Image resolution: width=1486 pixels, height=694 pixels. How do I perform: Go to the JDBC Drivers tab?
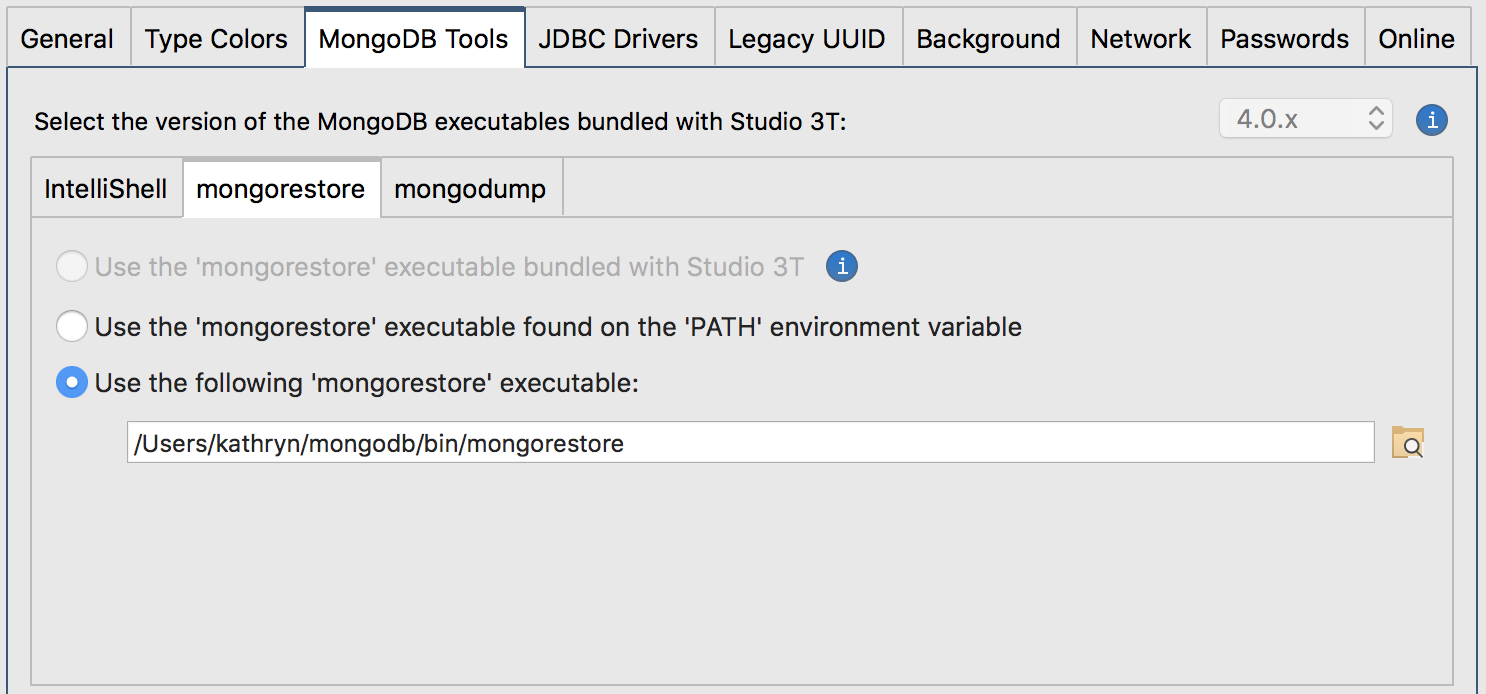[618, 39]
